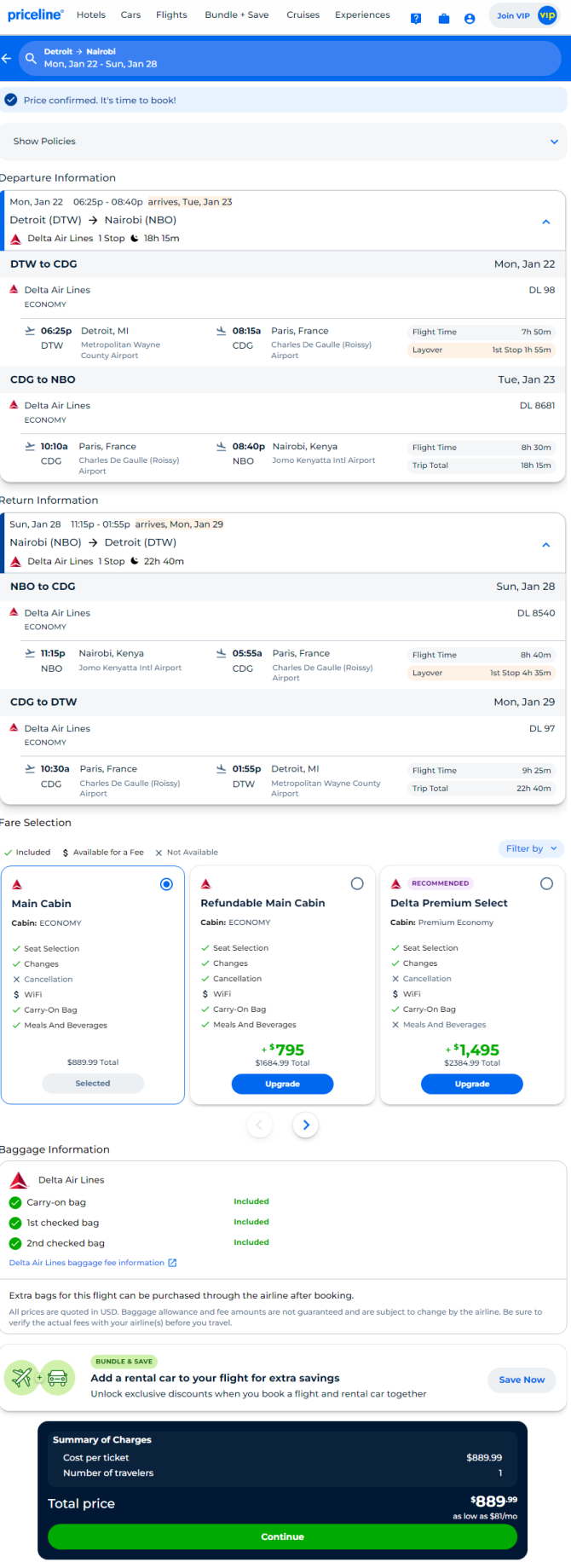This screenshot has width=571, height=1568.
Task: Open the Experiences tab
Action: 362,14
